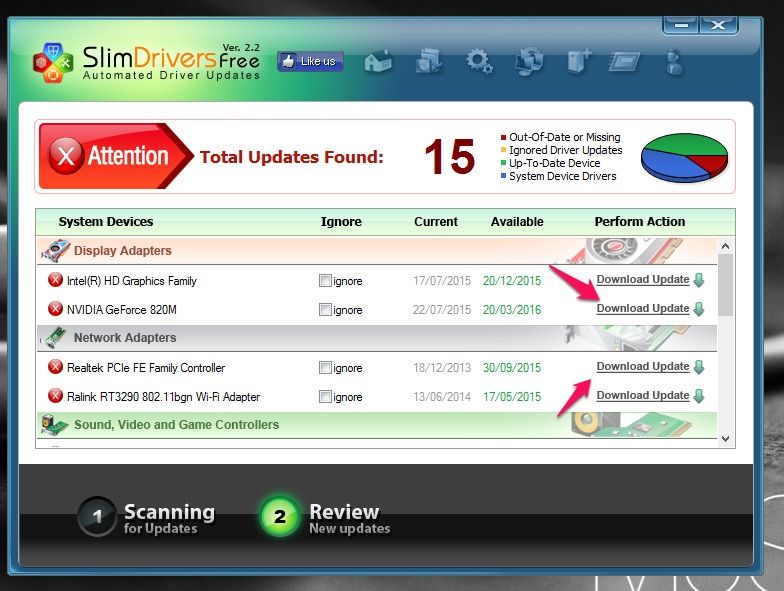Screen dimensions: 784x591
Task: Click red X status icon for Realtek PCIe controller
Action: point(55,366)
